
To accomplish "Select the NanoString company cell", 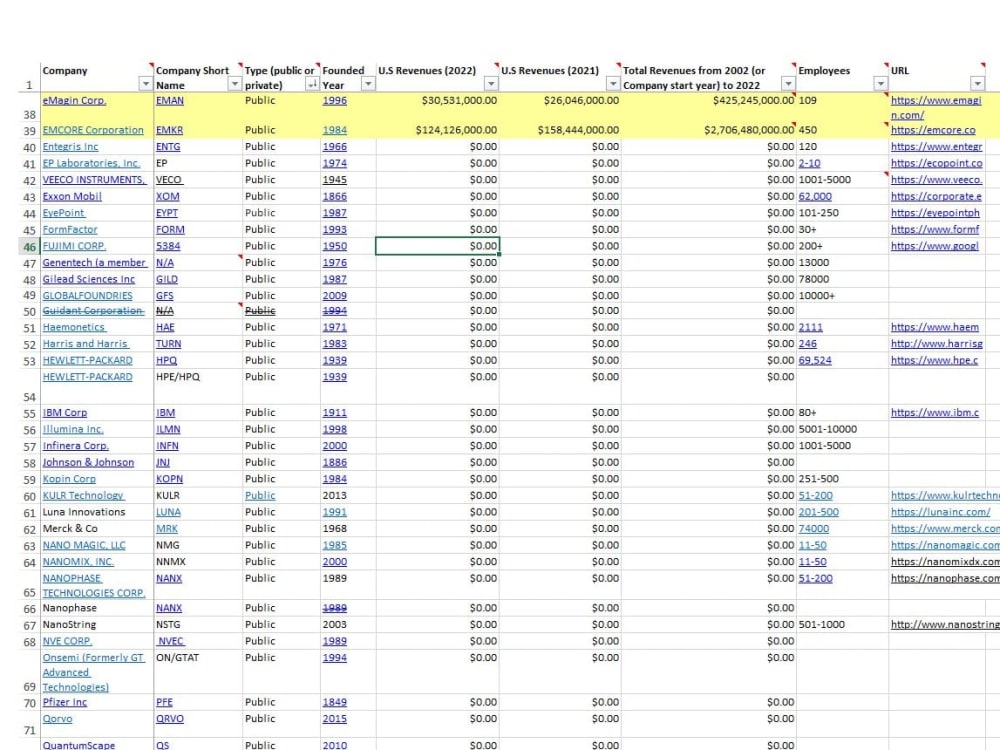I will 97,624.
